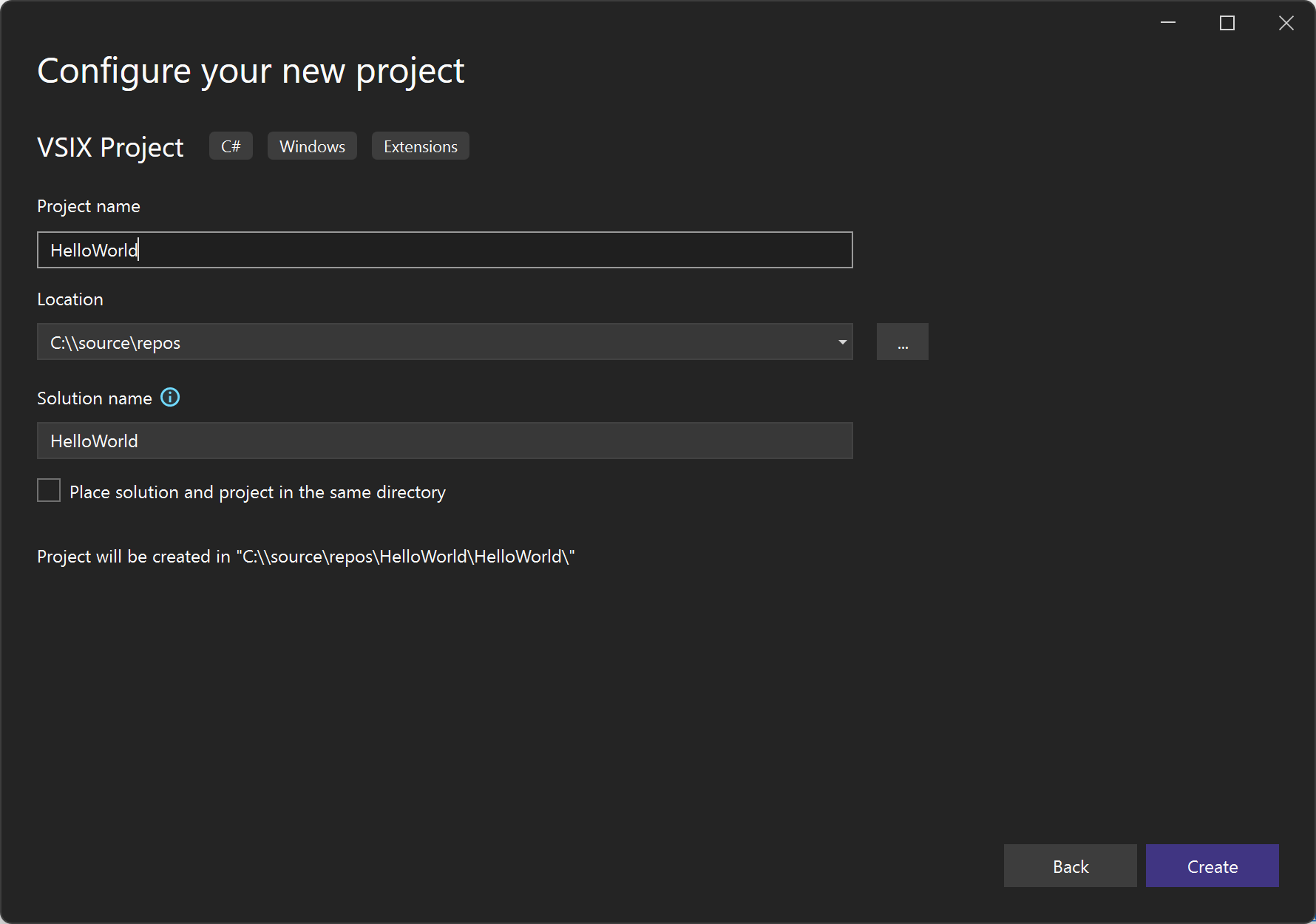Click the Create button
The image size is (1316, 924).
tap(1212, 866)
